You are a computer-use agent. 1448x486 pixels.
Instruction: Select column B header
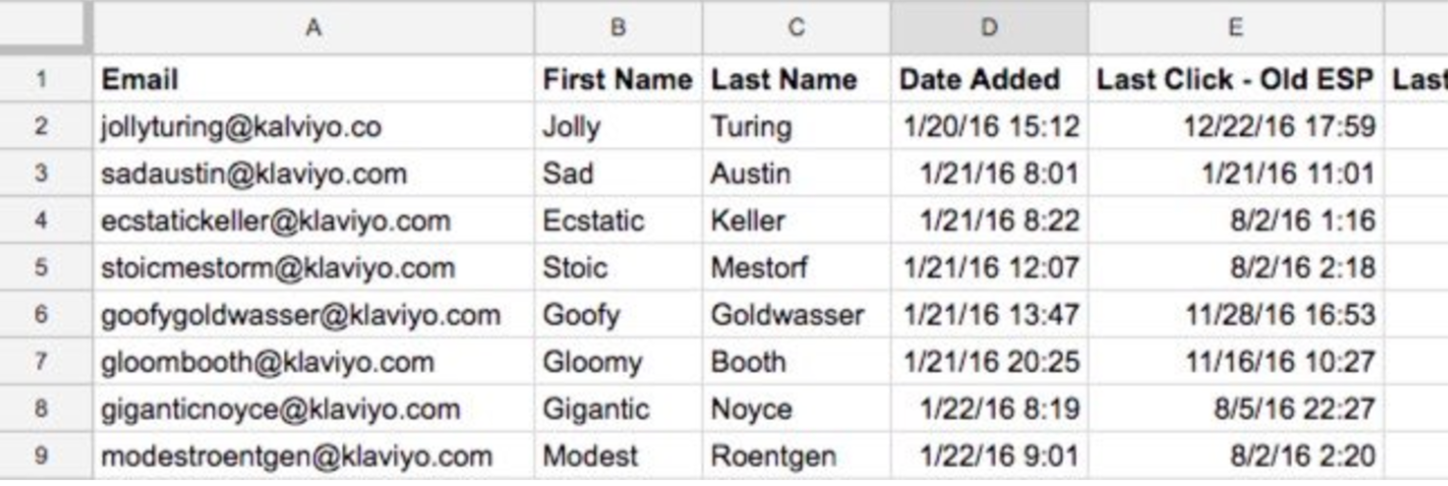click(618, 28)
